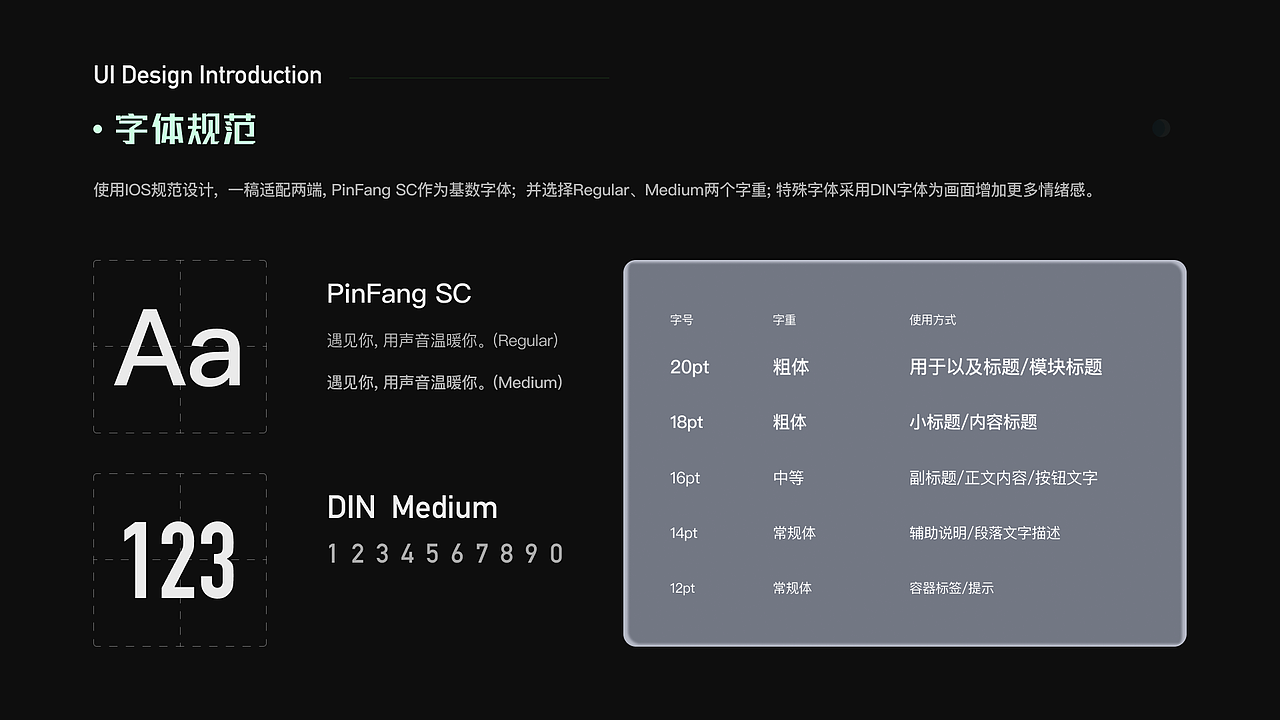Screen dimensions: 1280x720
Task: Click the "1 2 3 4 5 6 7 8 9 0" digit sample
Action: click(x=446, y=552)
